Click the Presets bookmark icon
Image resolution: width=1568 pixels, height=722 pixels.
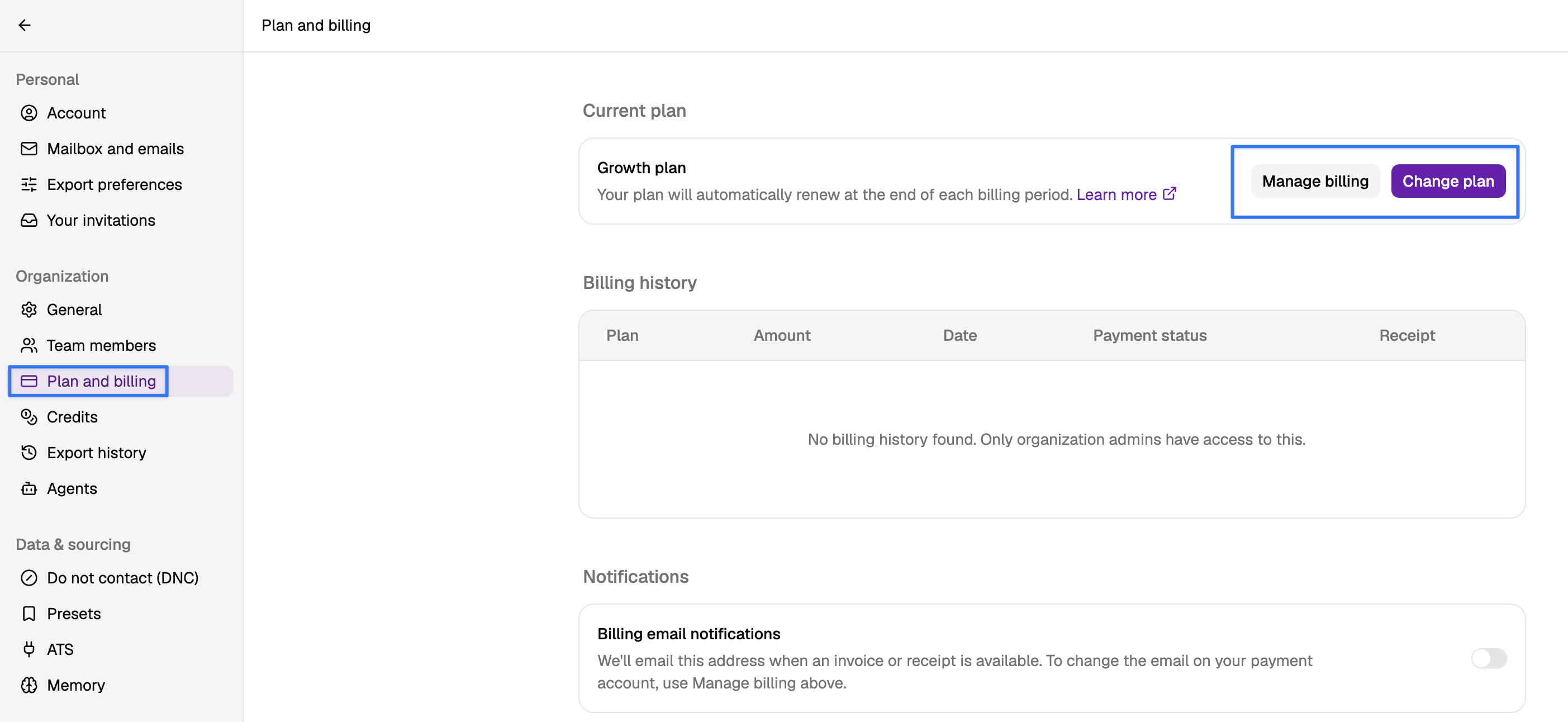pyautogui.click(x=28, y=614)
